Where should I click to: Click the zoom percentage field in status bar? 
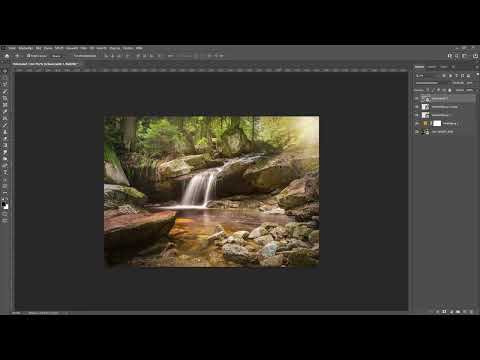click(x=17, y=313)
